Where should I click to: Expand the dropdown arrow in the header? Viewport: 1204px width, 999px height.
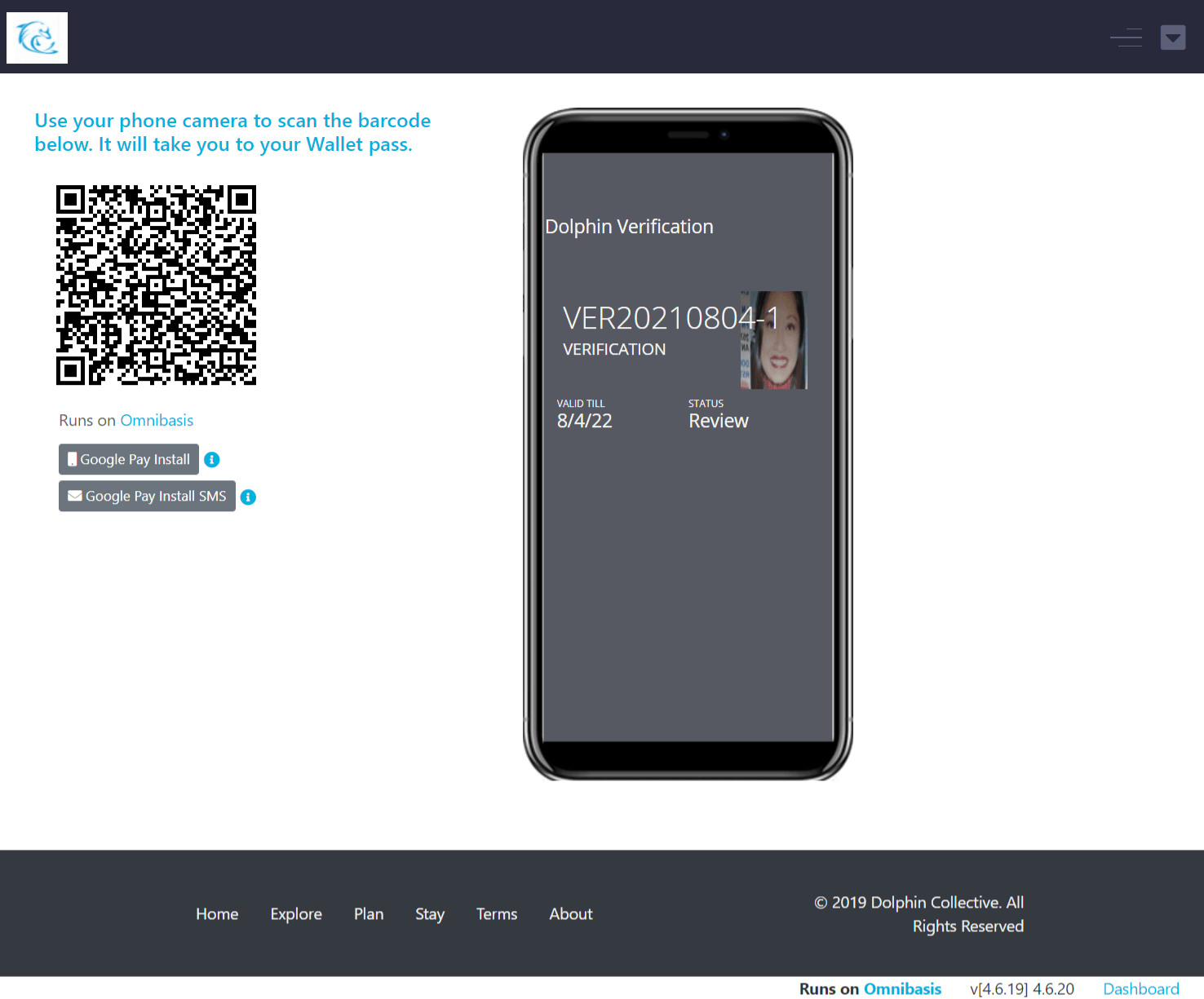click(1173, 38)
